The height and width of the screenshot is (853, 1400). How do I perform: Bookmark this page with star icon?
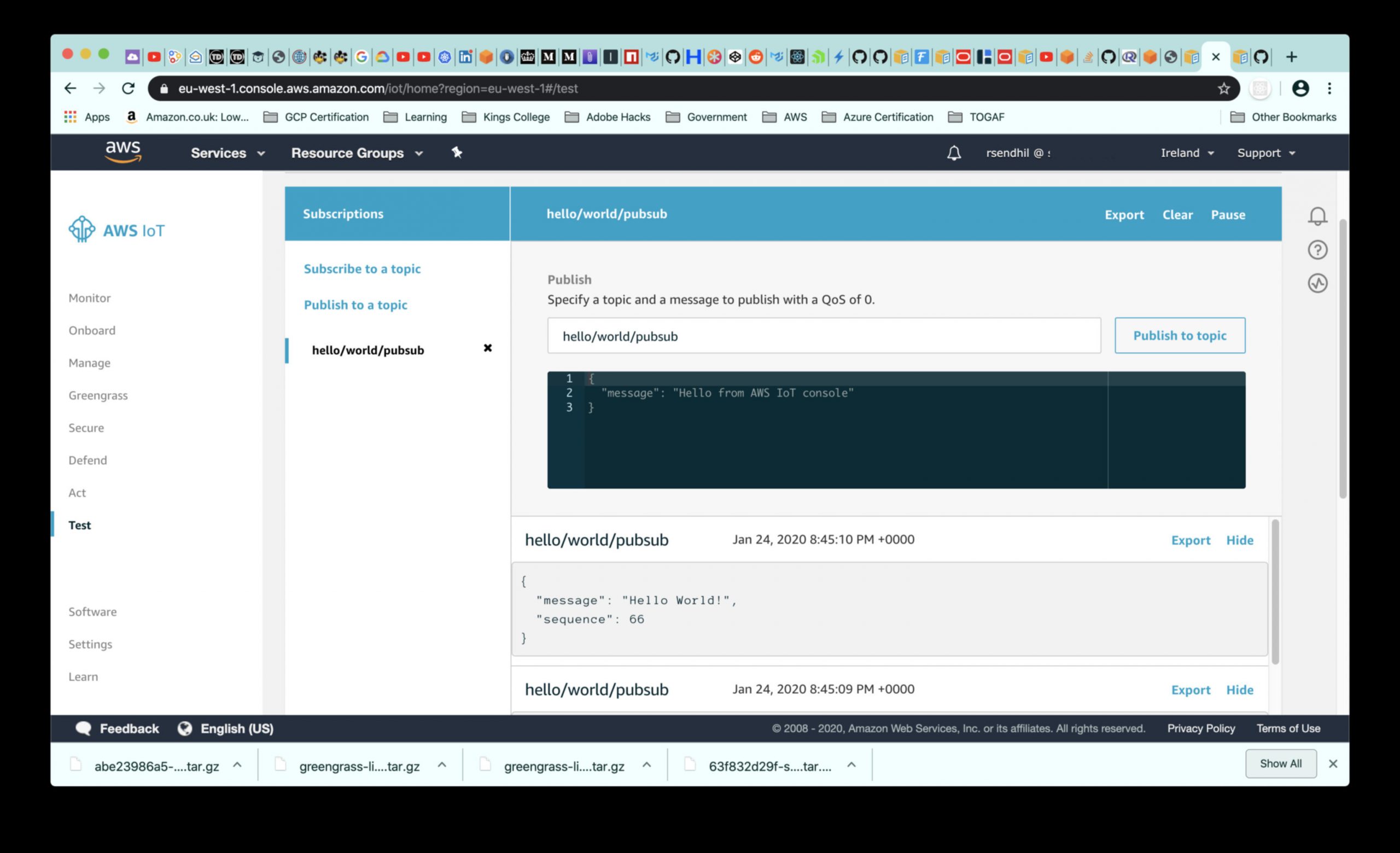click(1223, 89)
